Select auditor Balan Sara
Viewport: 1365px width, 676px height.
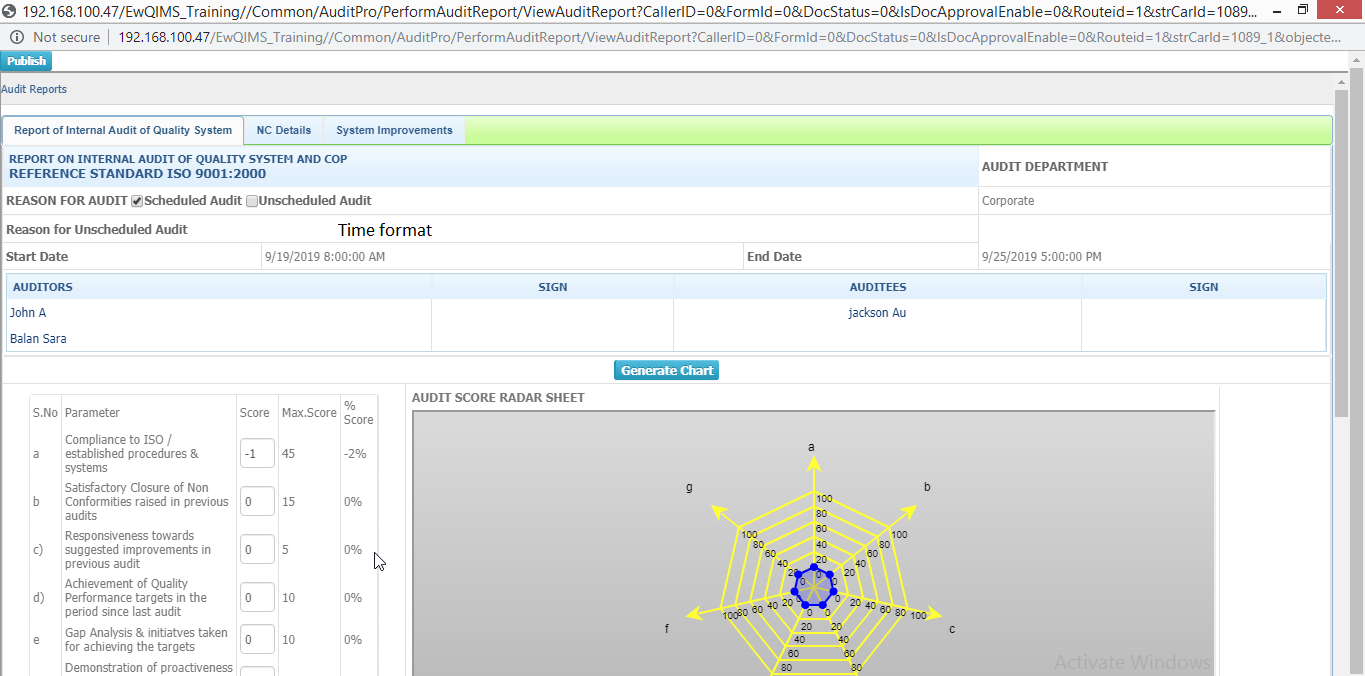pyautogui.click(x=38, y=339)
